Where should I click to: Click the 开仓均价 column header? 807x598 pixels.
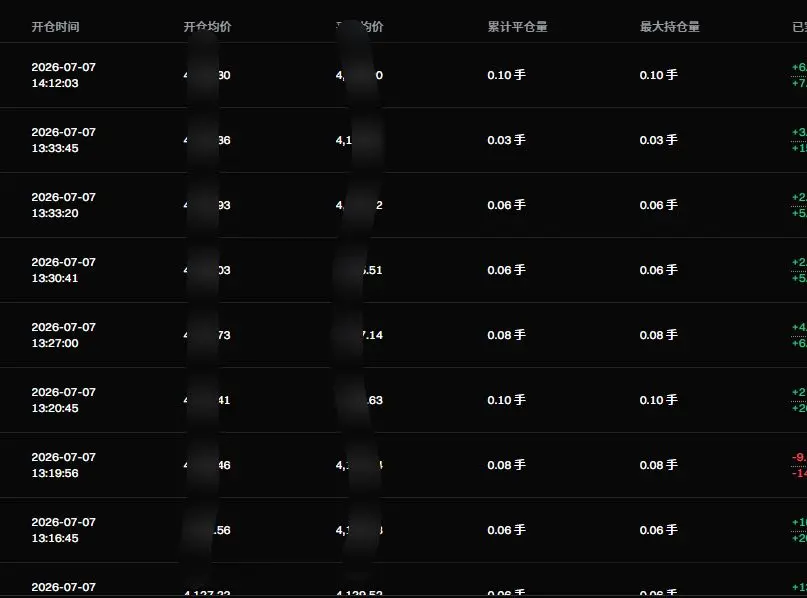[x=207, y=27]
